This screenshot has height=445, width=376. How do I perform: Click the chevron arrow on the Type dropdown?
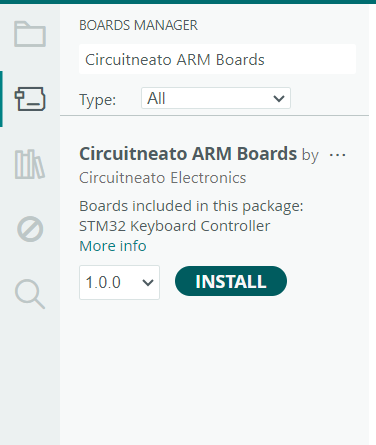pyautogui.click(x=279, y=99)
